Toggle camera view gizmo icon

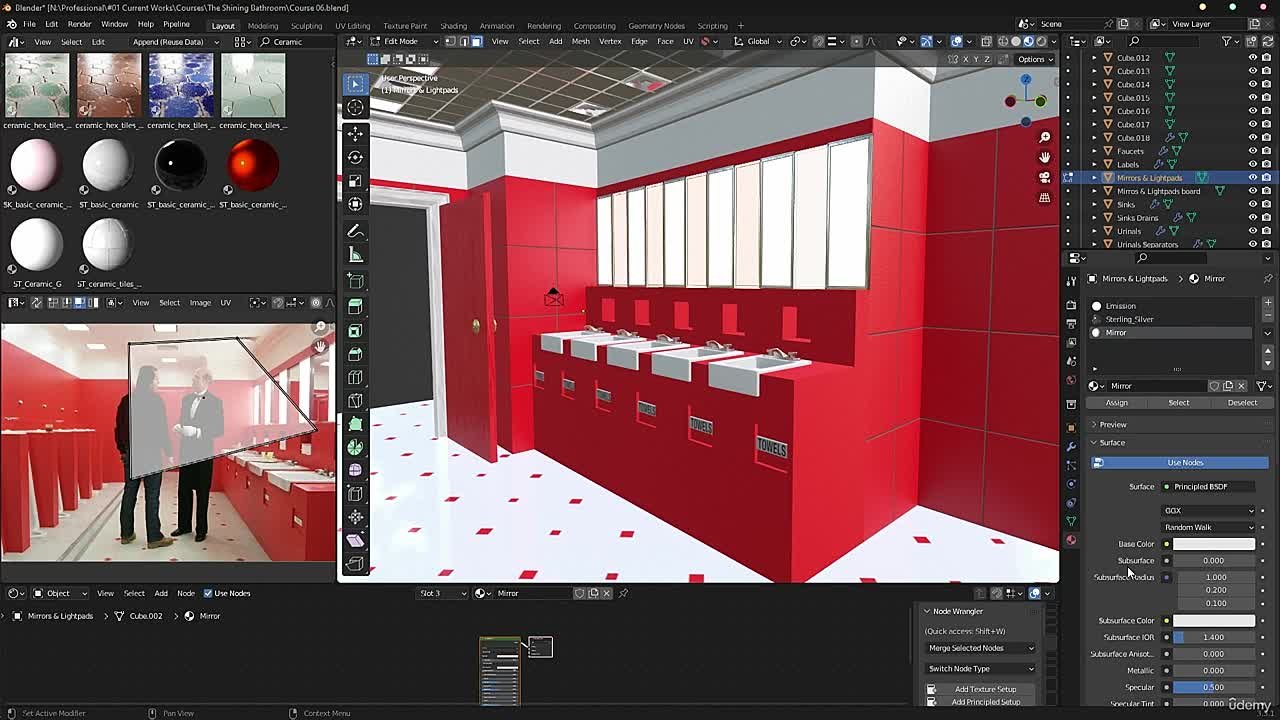pyautogui.click(x=1044, y=177)
